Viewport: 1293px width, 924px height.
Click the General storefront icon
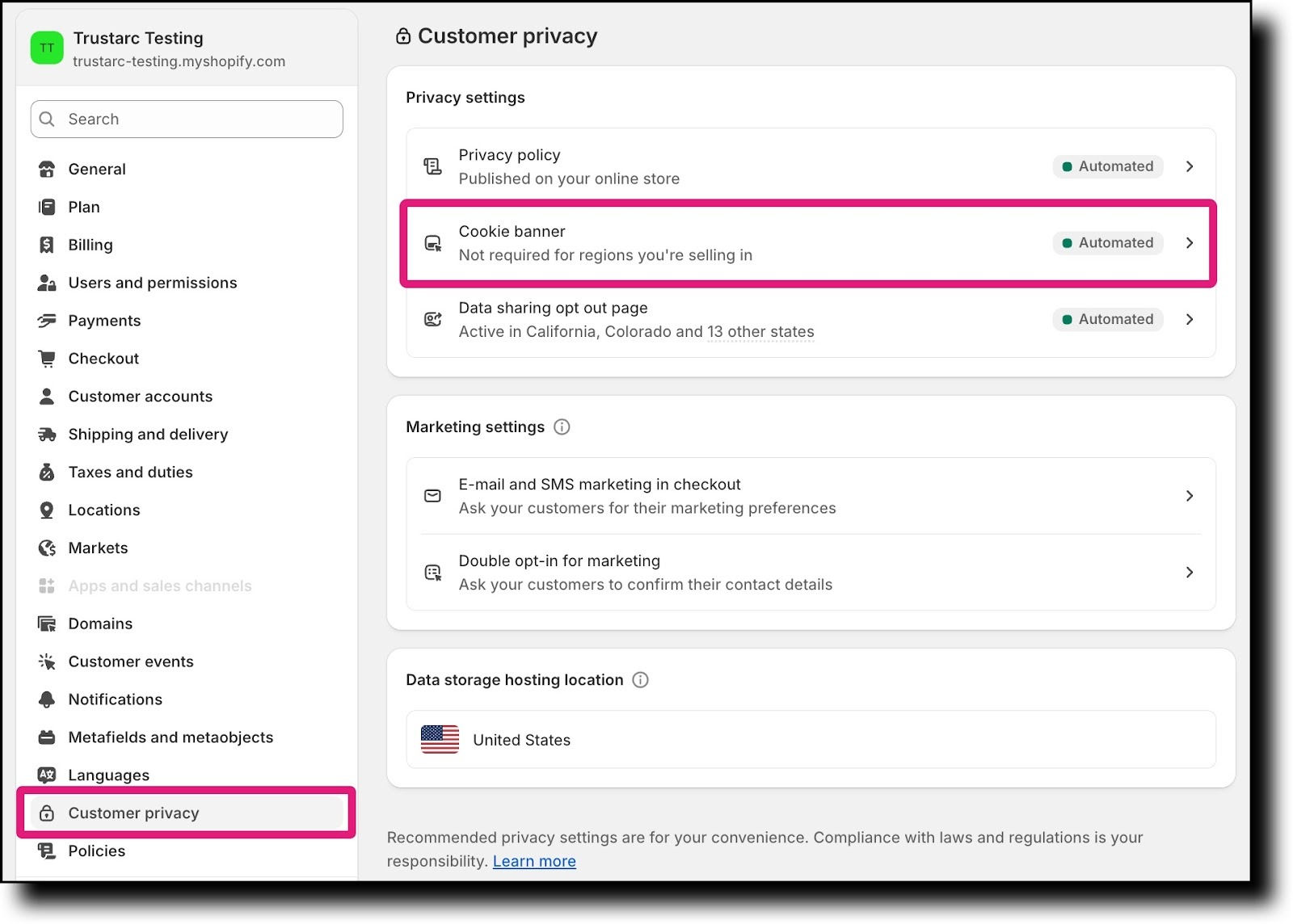coord(47,170)
